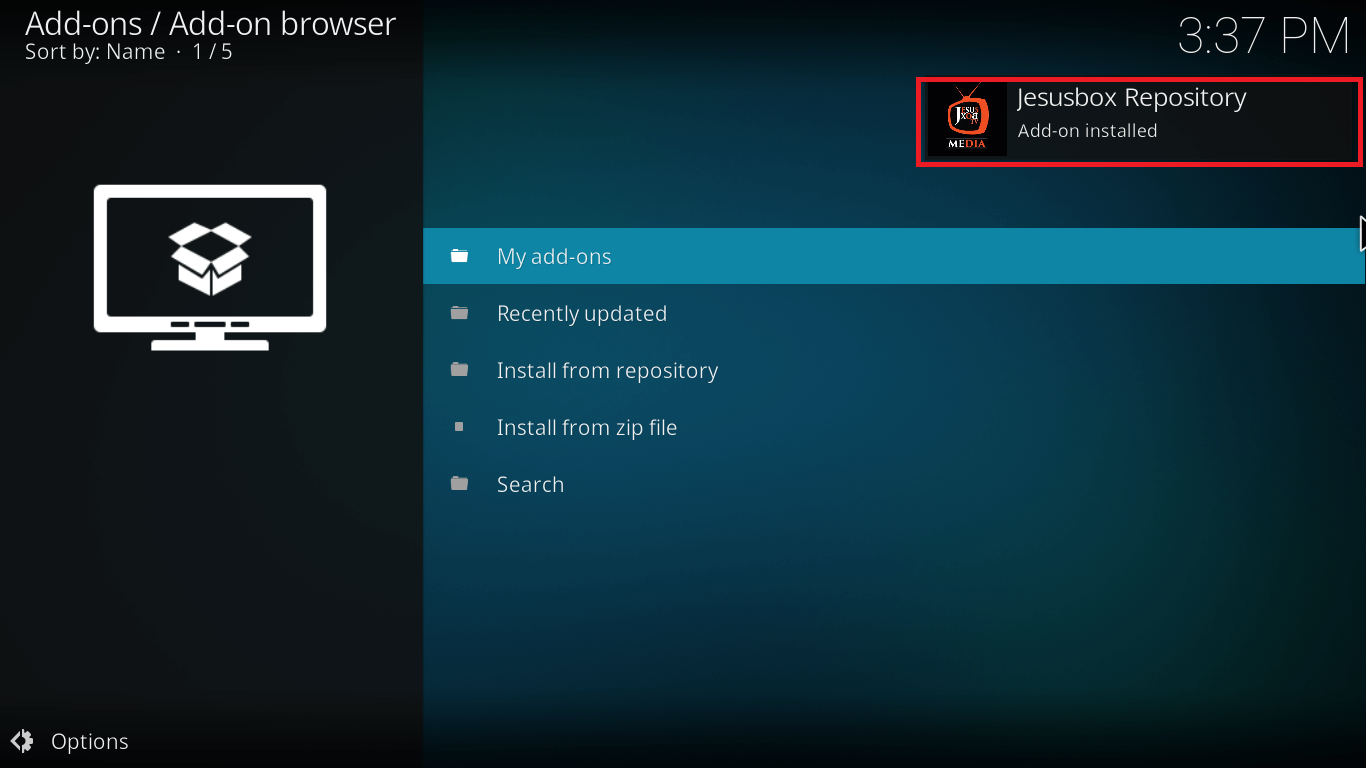The image size is (1366, 768).
Task: Click the Jesusbox Media logo thumbnail
Action: coord(967,119)
